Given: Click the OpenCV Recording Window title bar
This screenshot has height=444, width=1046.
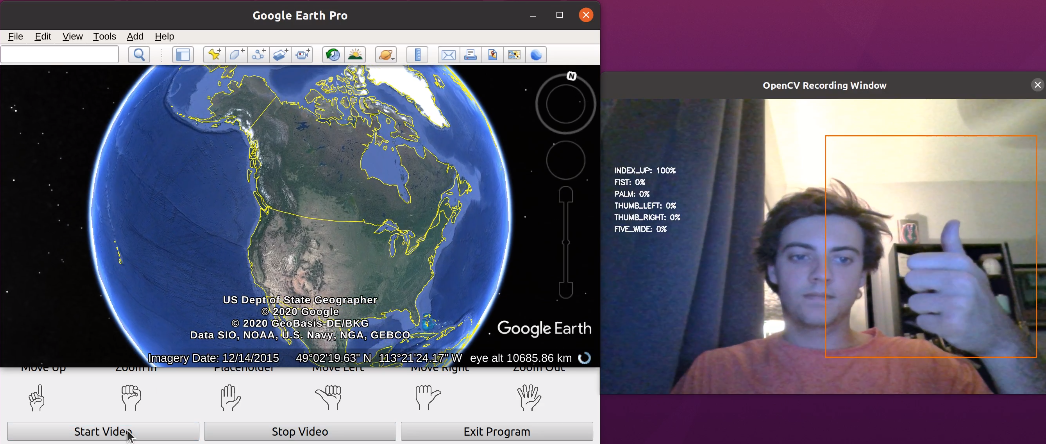Looking at the screenshot, I should [825, 85].
